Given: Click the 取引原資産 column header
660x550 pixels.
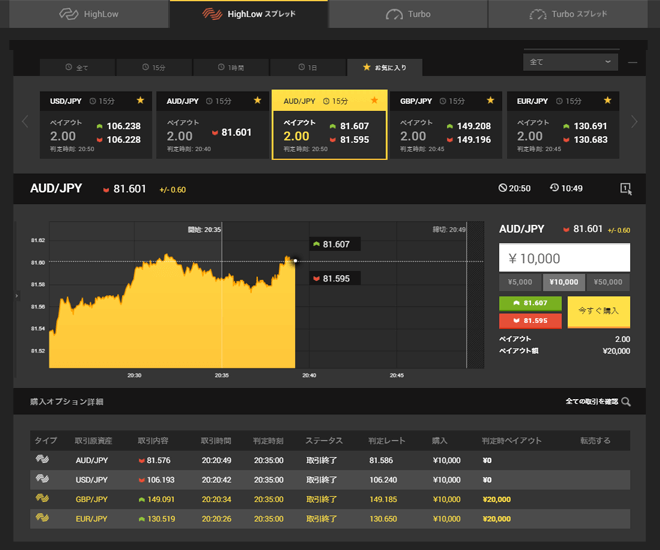Looking at the screenshot, I should click(93, 441).
